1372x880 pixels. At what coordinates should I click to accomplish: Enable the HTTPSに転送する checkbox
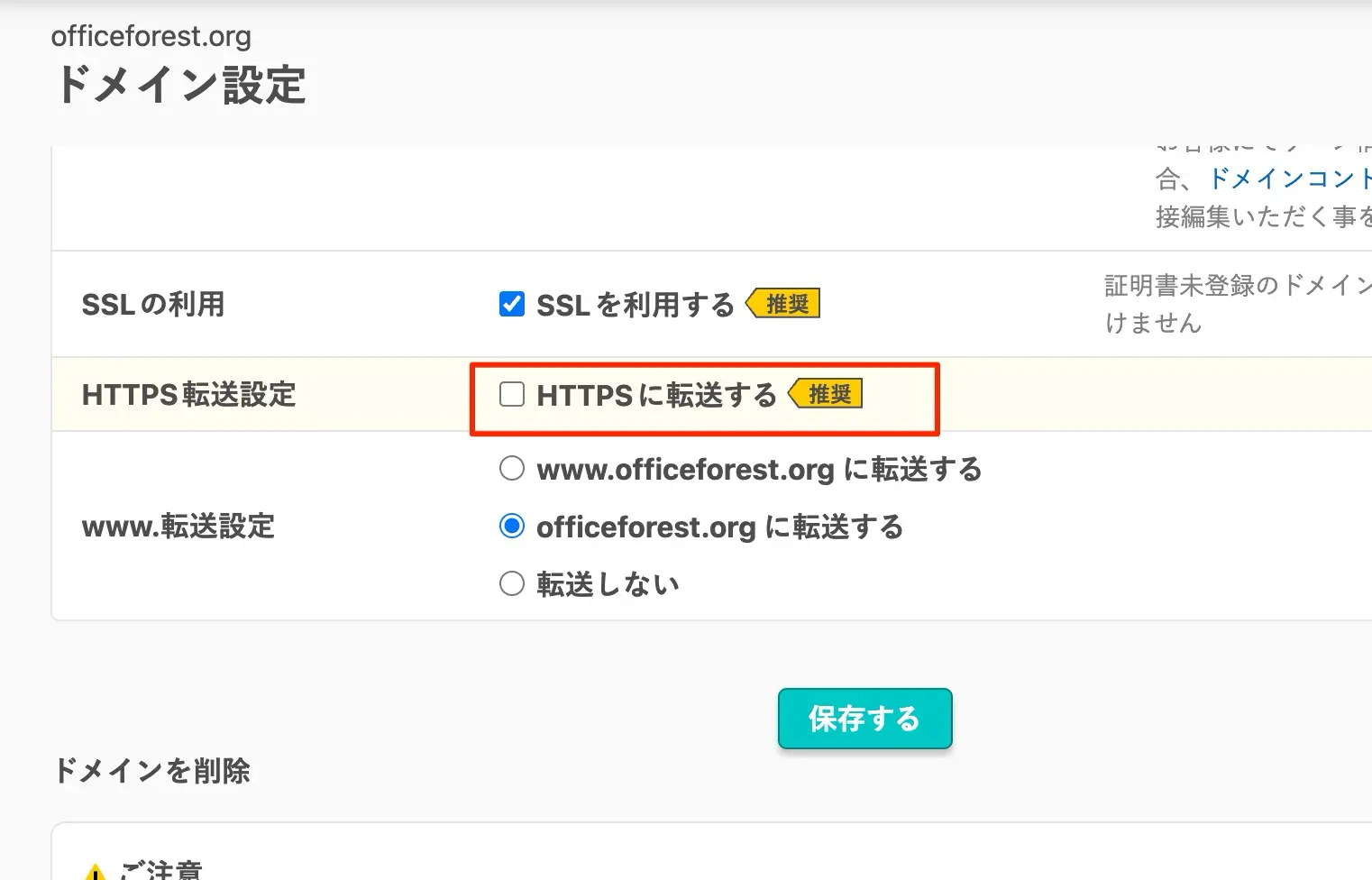pos(511,394)
